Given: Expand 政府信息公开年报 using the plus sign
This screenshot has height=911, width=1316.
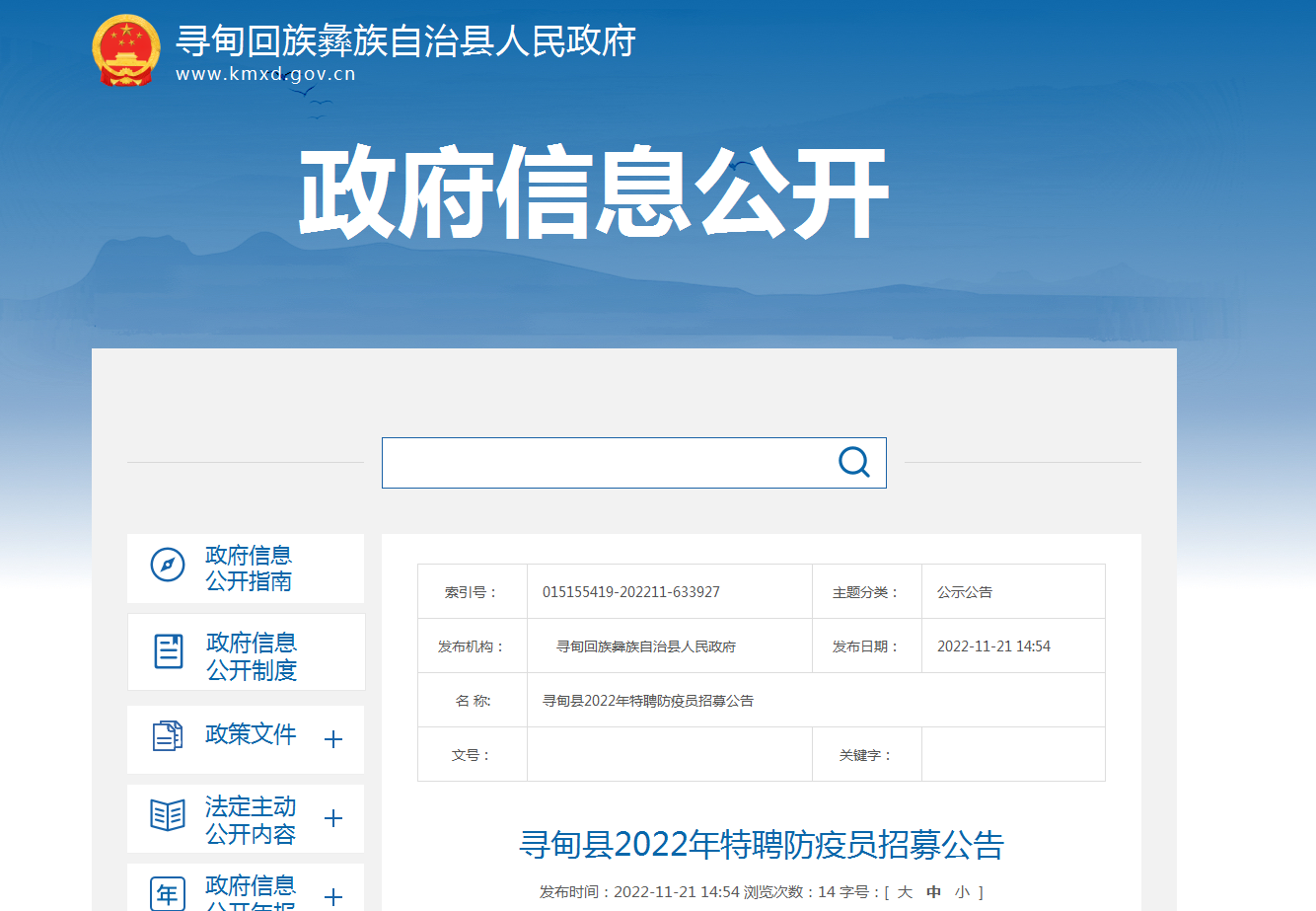Looking at the screenshot, I should point(333,896).
